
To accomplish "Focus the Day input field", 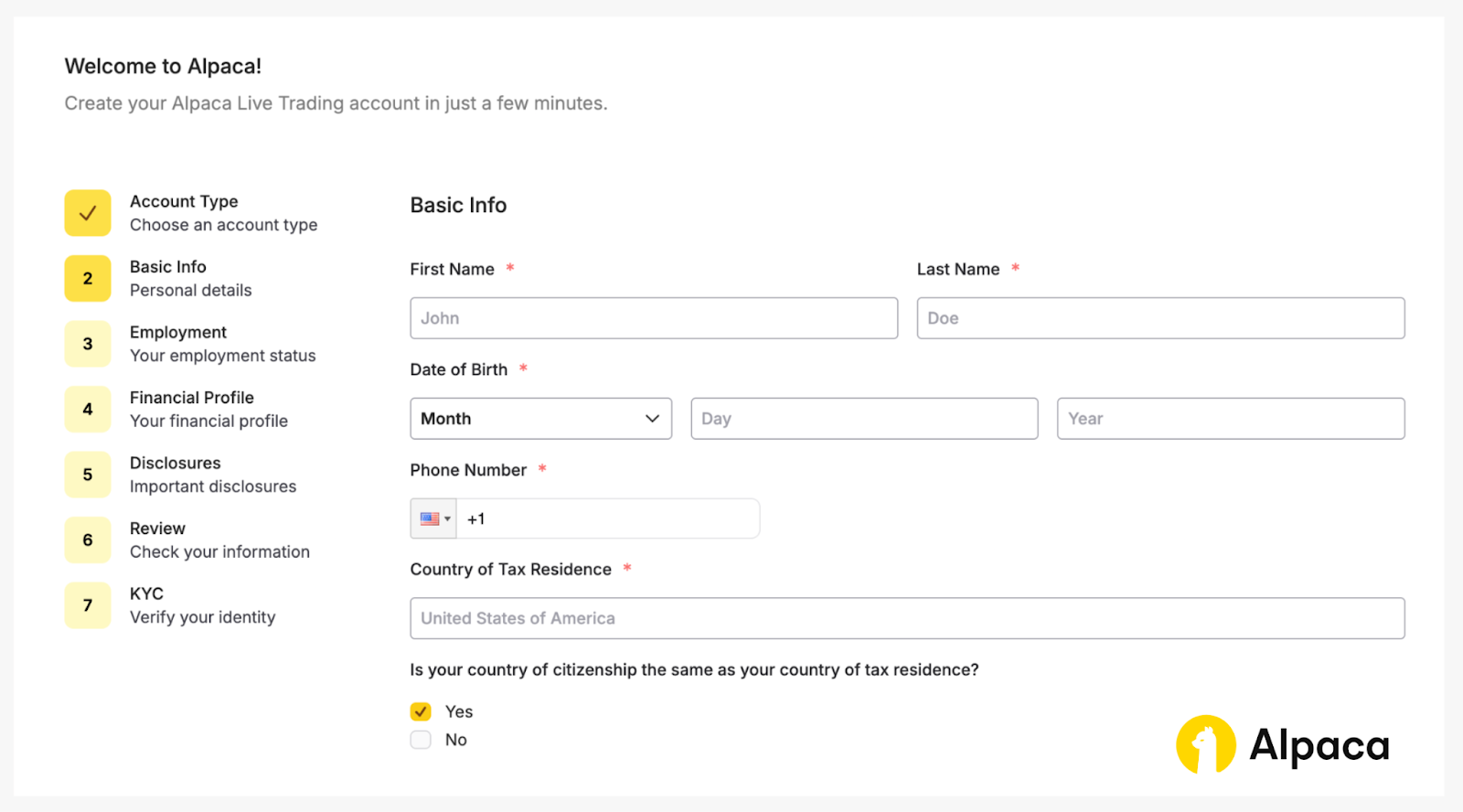I will [x=864, y=419].
